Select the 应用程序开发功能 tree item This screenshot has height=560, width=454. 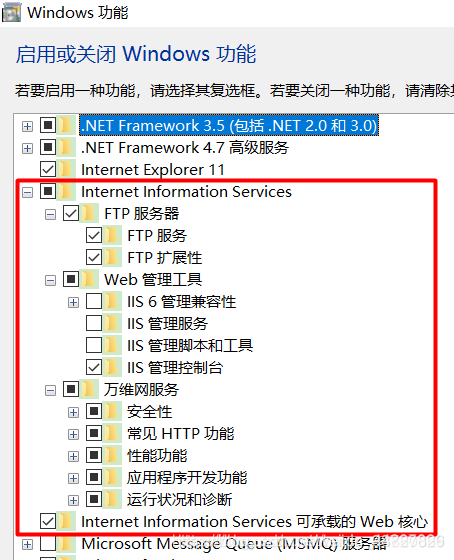point(187,478)
